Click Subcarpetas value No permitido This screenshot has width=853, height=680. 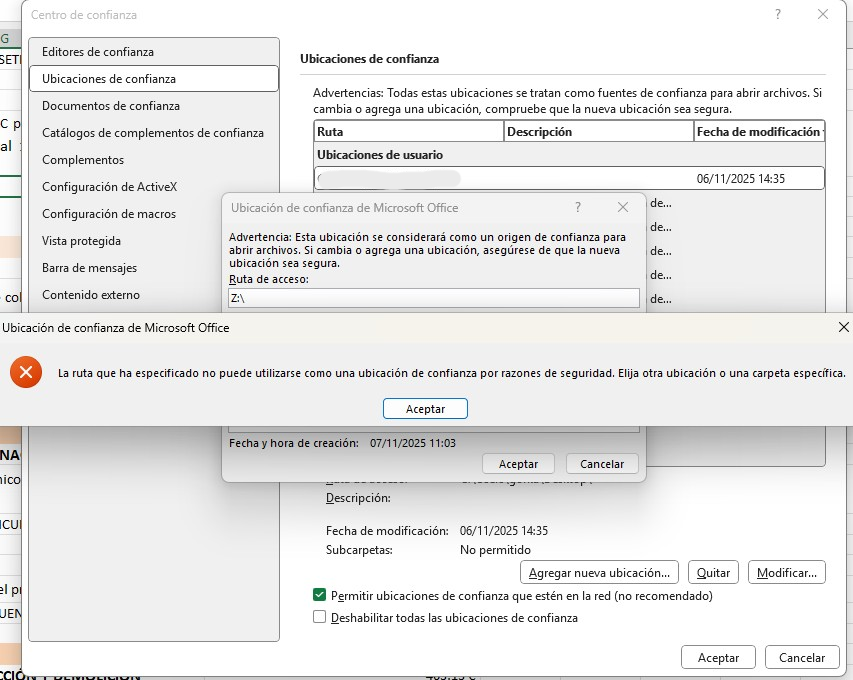[x=495, y=549]
